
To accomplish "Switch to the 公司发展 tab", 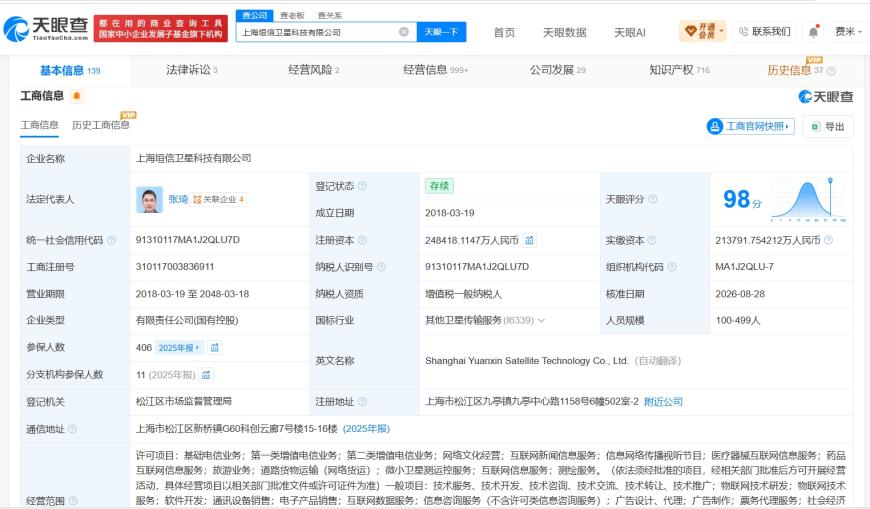I will click(x=558, y=70).
